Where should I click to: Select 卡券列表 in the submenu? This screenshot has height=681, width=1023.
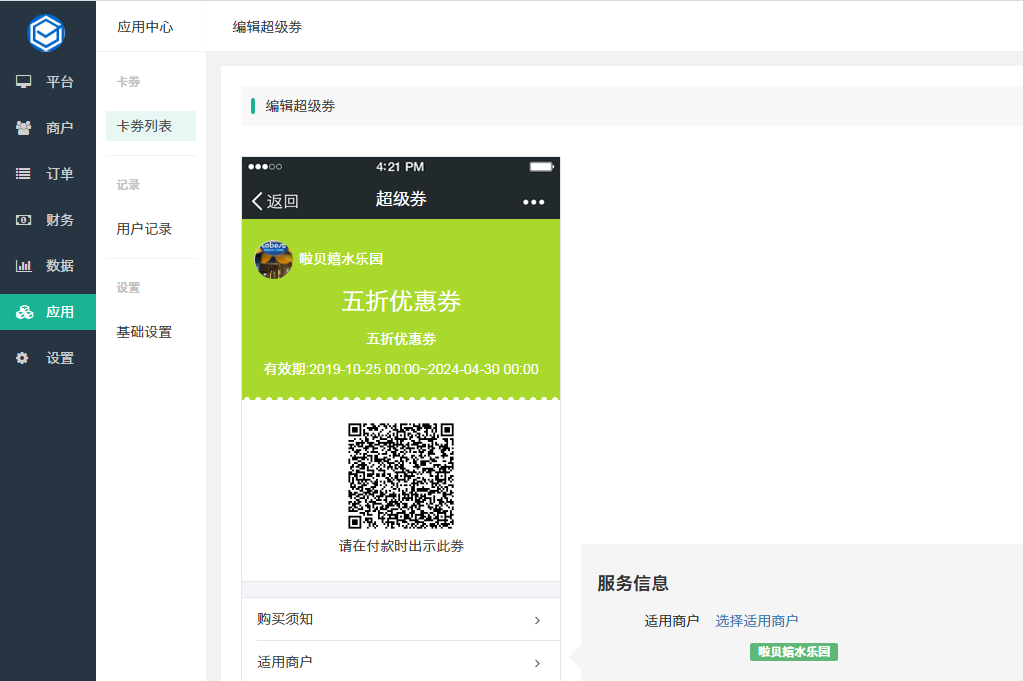151,126
